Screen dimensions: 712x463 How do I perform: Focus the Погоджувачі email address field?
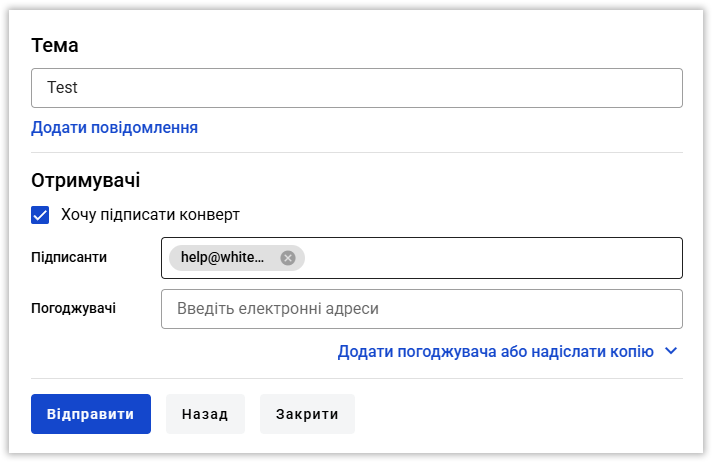pyautogui.click(x=422, y=309)
